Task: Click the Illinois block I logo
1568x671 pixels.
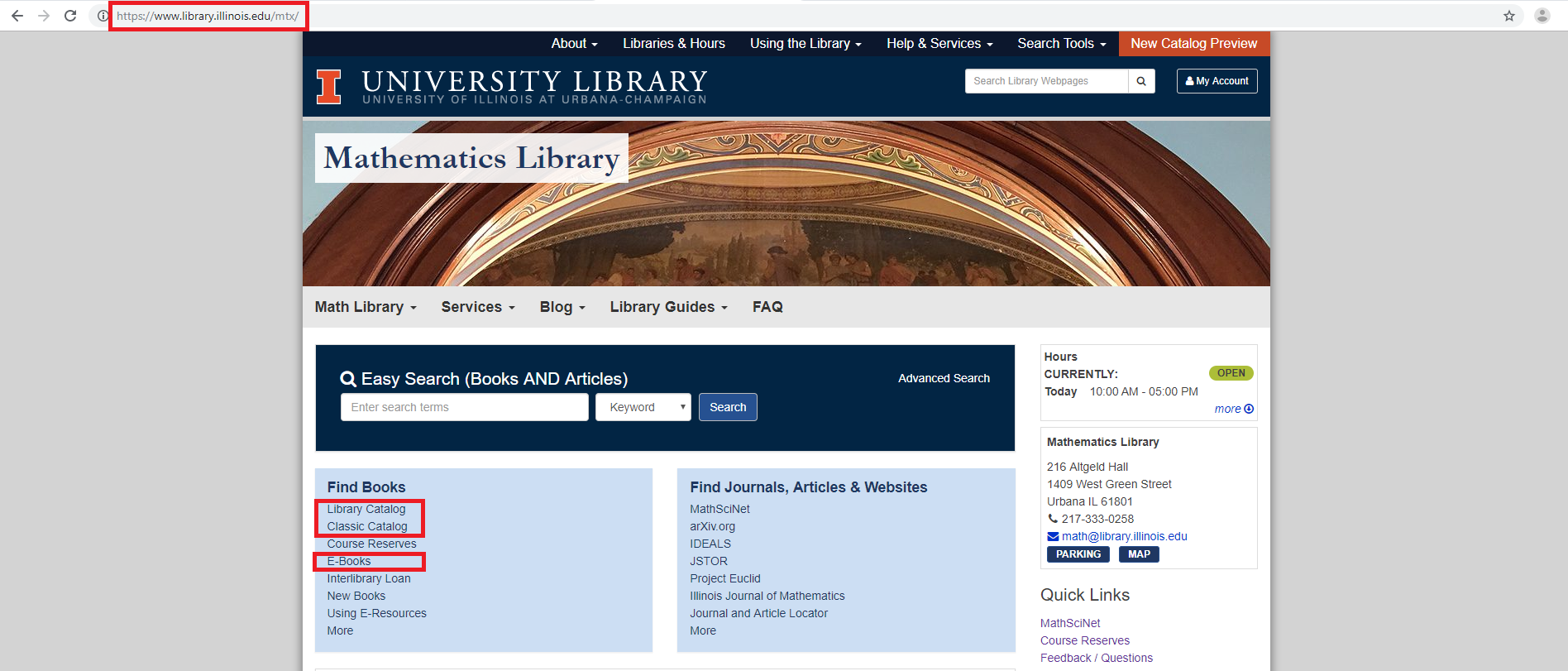Action: click(328, 87)
